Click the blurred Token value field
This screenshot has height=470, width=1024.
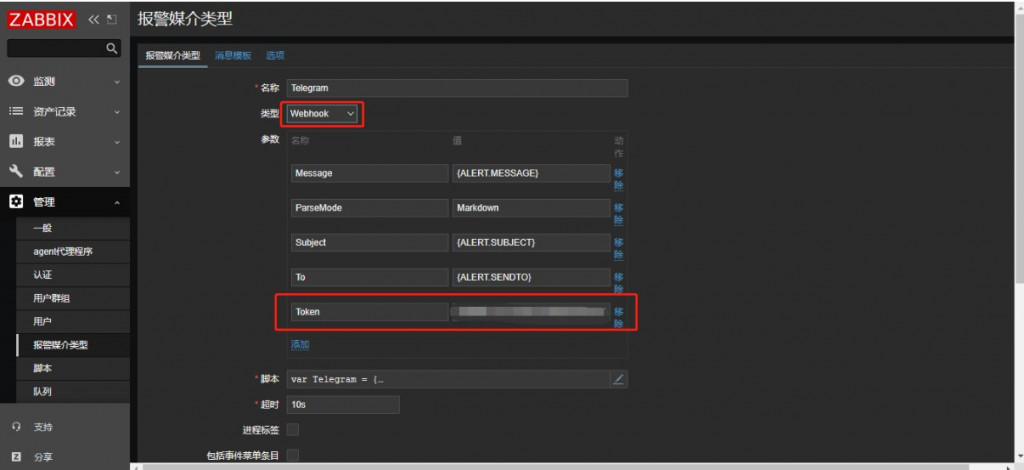[x=531, y=311]
